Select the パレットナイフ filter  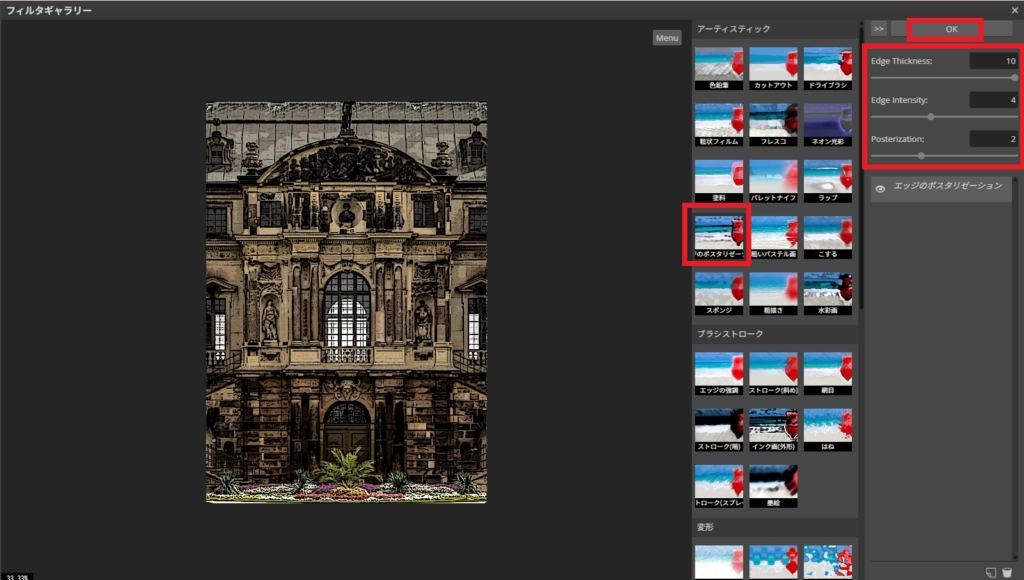774,180
